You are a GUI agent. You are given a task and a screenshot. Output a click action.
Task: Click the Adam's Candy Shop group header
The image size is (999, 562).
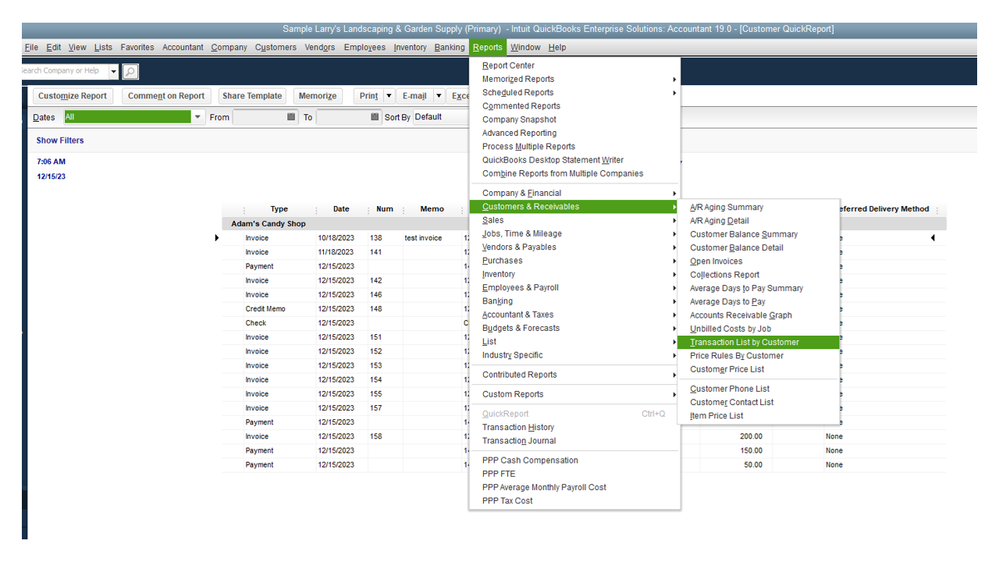268,224
